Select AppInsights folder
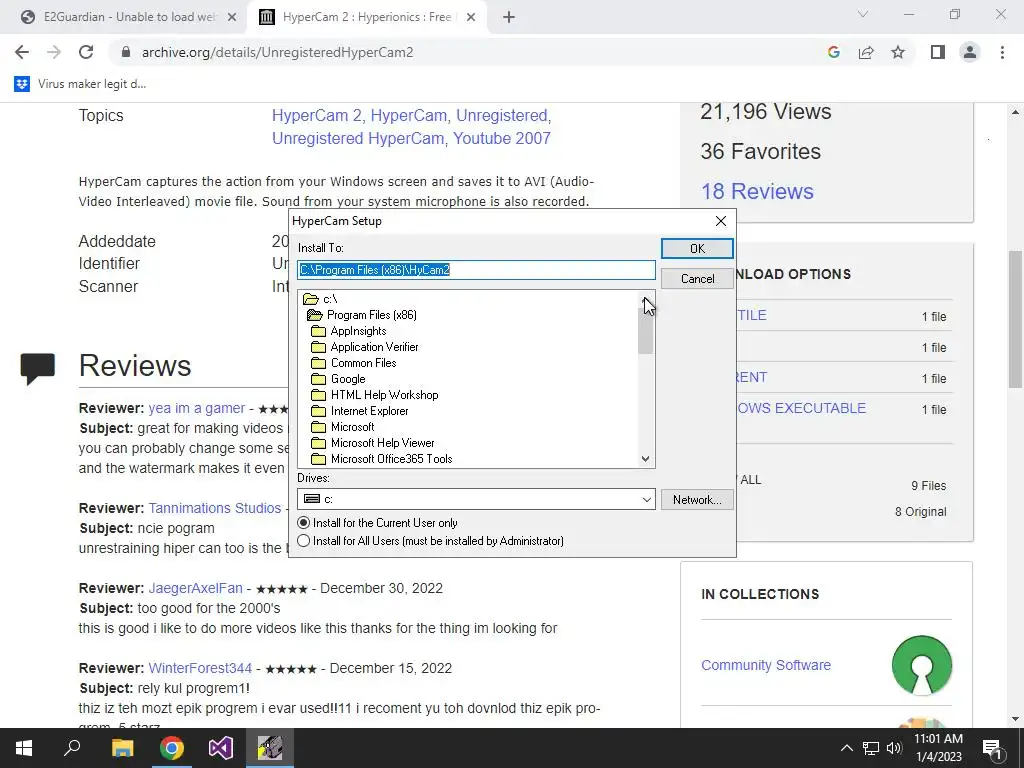The width and height of the screenshot is (1024, 768). [349, 331]
